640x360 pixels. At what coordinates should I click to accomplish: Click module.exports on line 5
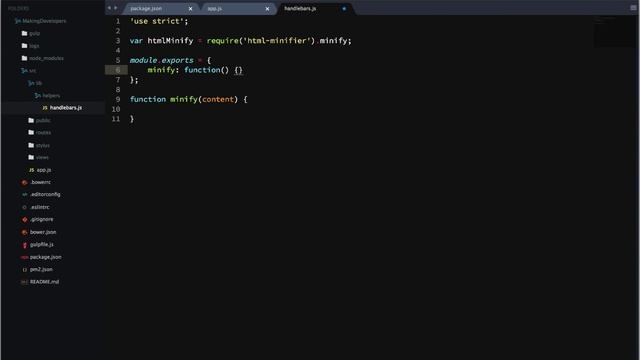tap(162, 60)
